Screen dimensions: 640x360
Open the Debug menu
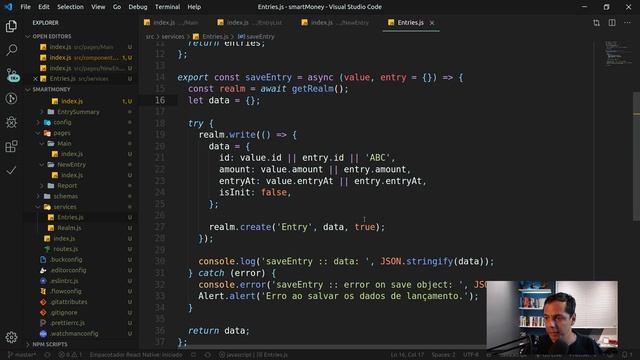pyautogui.click(x=138, y=7)
